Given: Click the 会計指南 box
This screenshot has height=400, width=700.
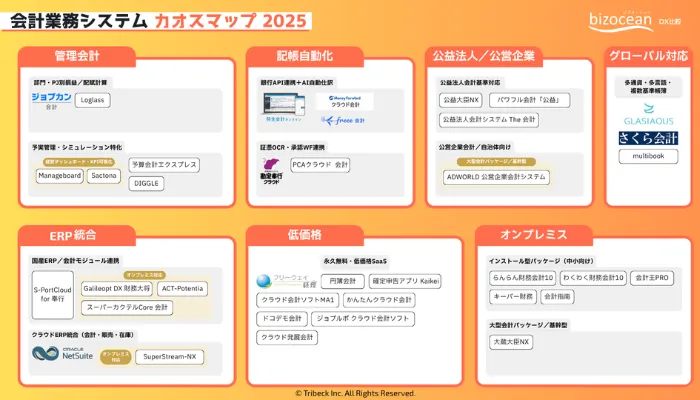Looking at the screenshot, I should (x=557, y=296).
